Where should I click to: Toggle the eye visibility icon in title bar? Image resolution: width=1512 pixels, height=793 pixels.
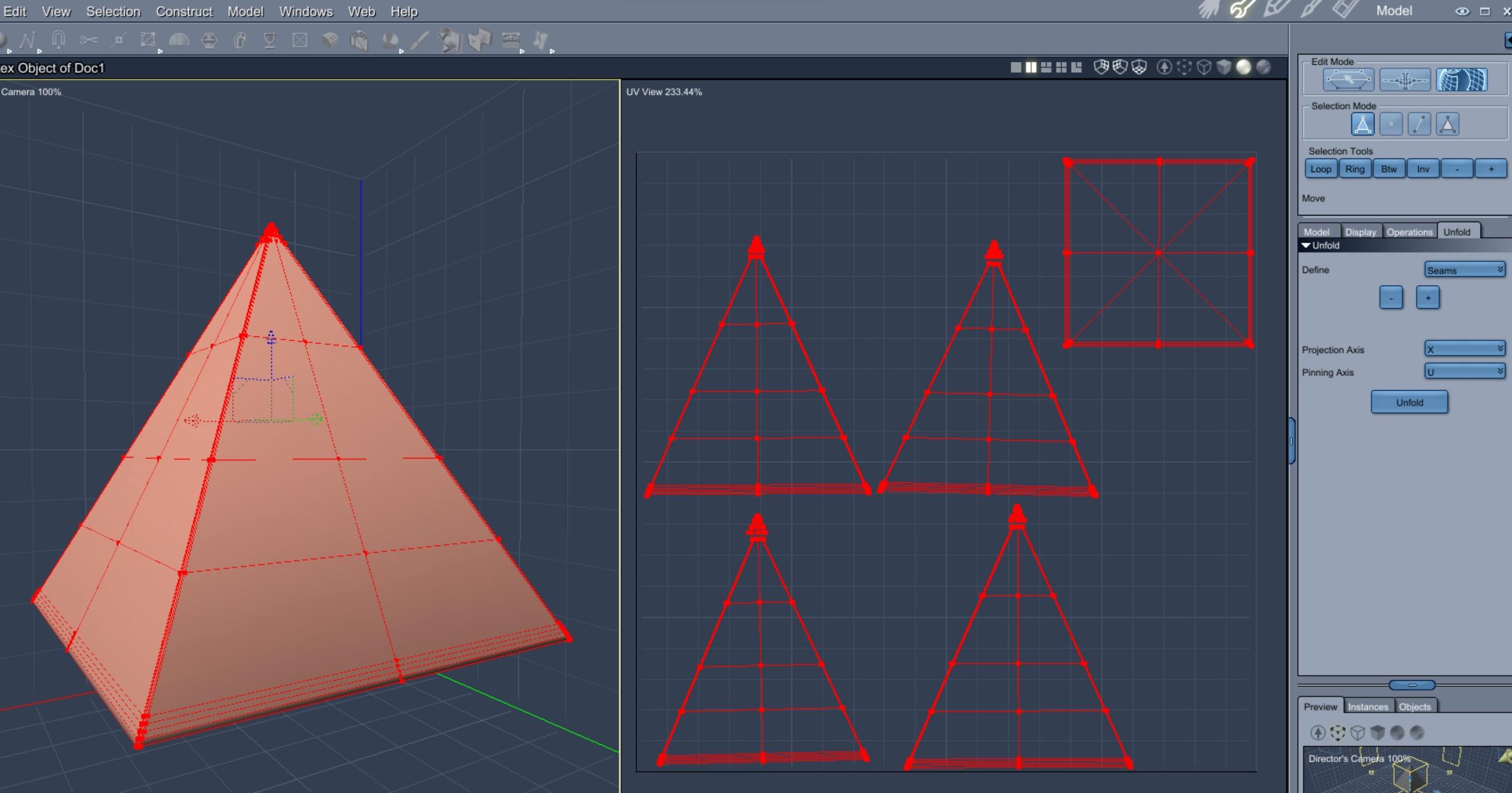point(1462,11)
